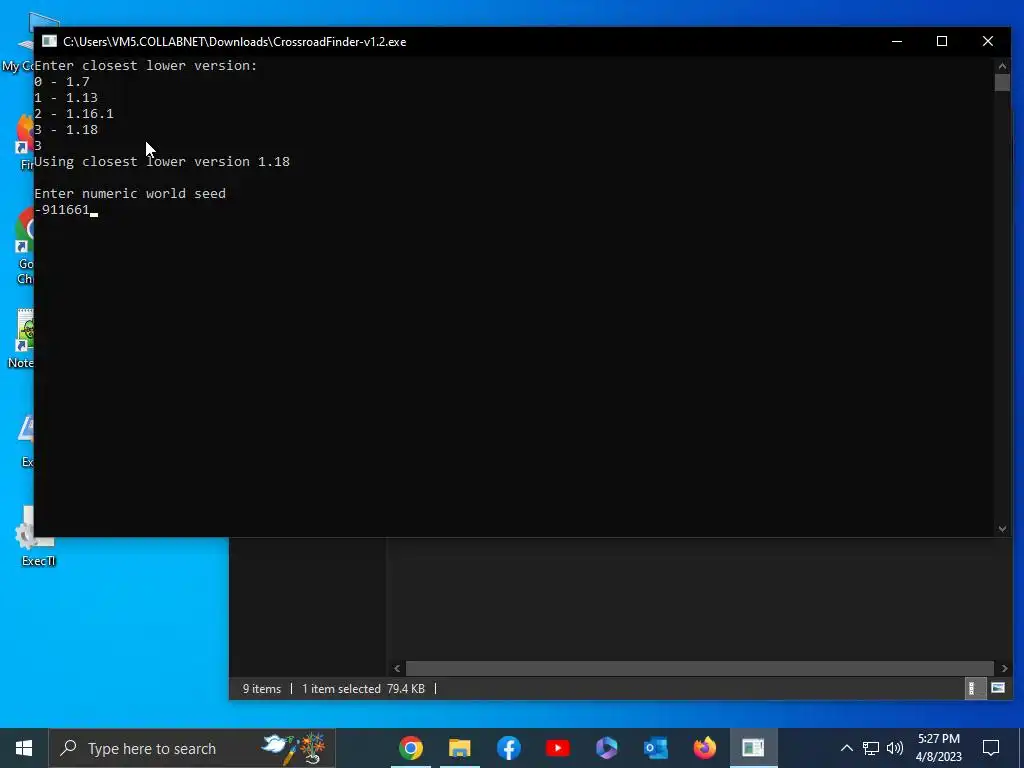Select the CrossroadFinder console taskbar icon
The image size is (1024, 768).
(x=754, y=748)
